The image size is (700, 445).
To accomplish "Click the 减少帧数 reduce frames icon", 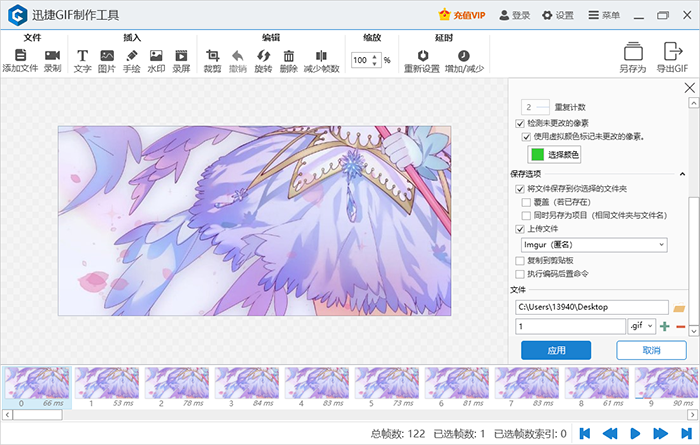I will click(321, 61).
